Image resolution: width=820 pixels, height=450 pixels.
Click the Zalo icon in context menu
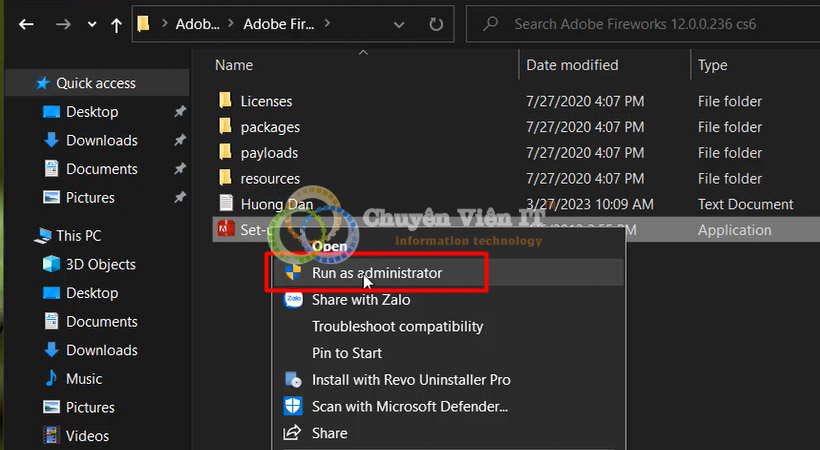tap(293, 299)
